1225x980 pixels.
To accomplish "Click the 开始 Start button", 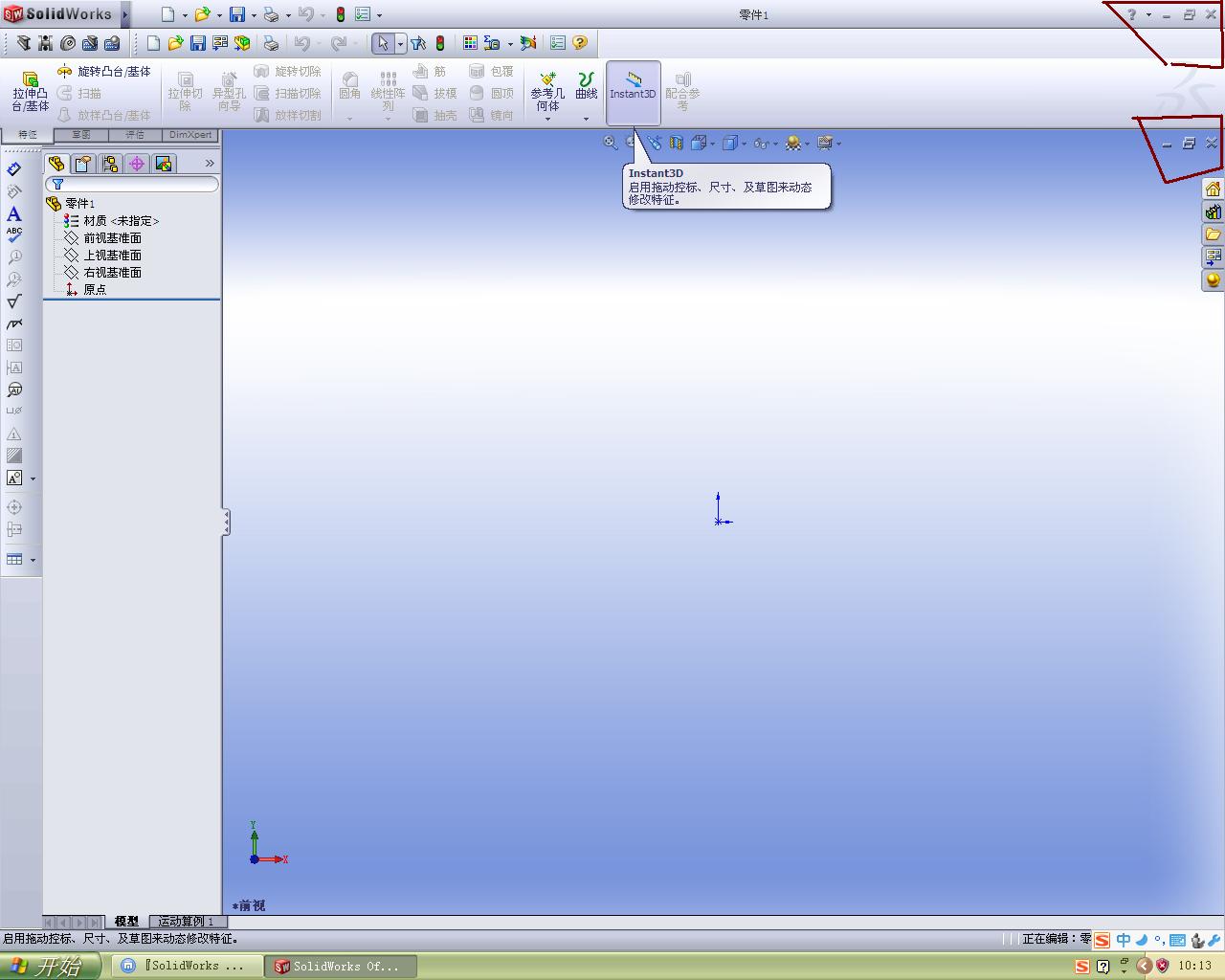I will (51, 966).
